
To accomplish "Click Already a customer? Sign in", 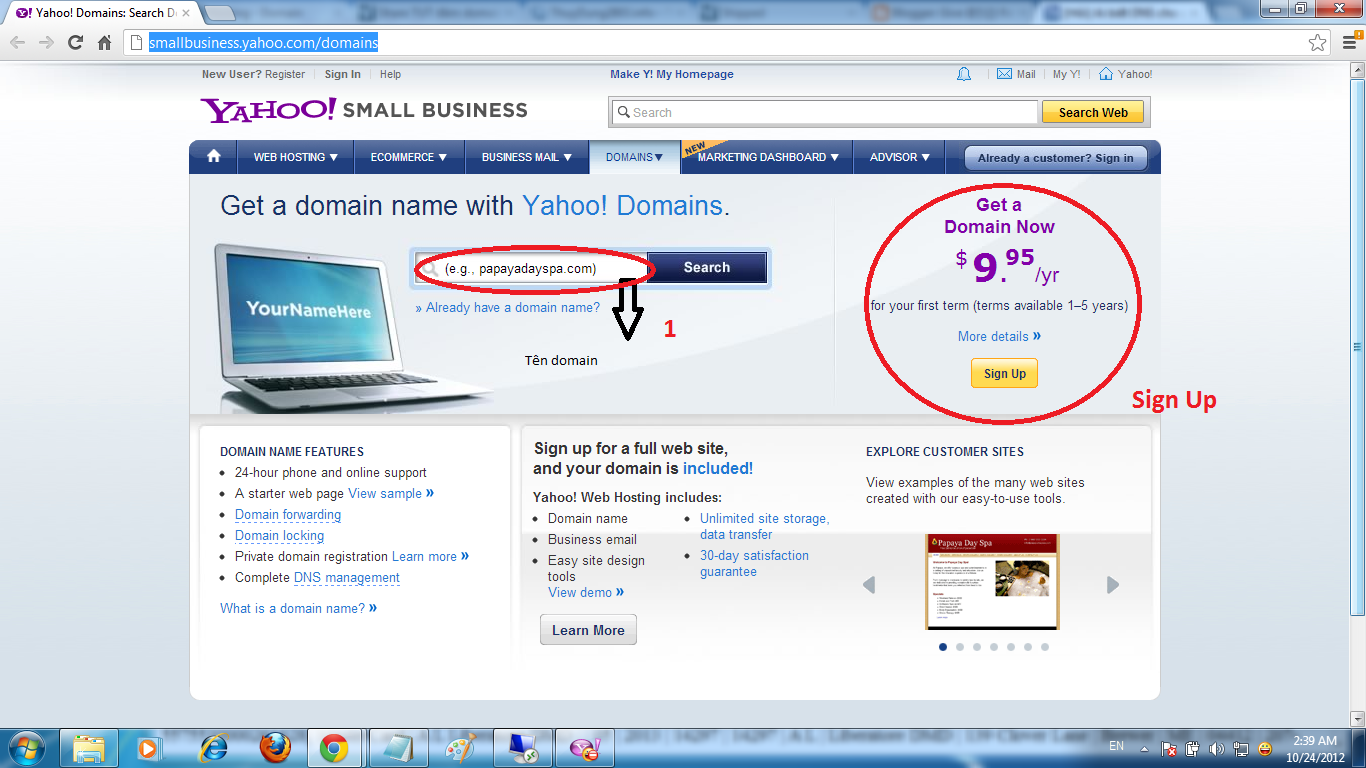I will (1055, 158).
